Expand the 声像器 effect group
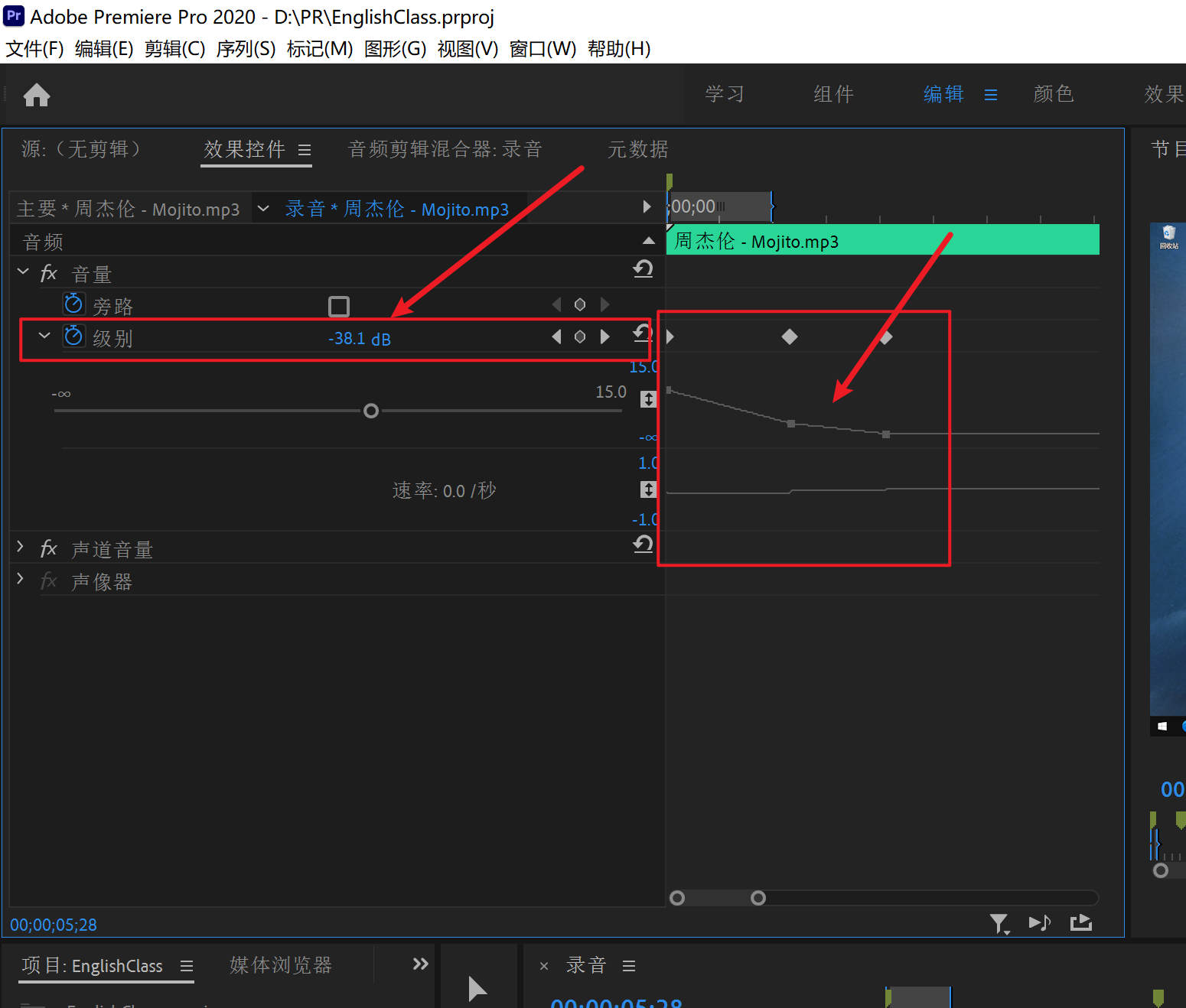This screenshot has height=1008, width=1186. (21, 578)
